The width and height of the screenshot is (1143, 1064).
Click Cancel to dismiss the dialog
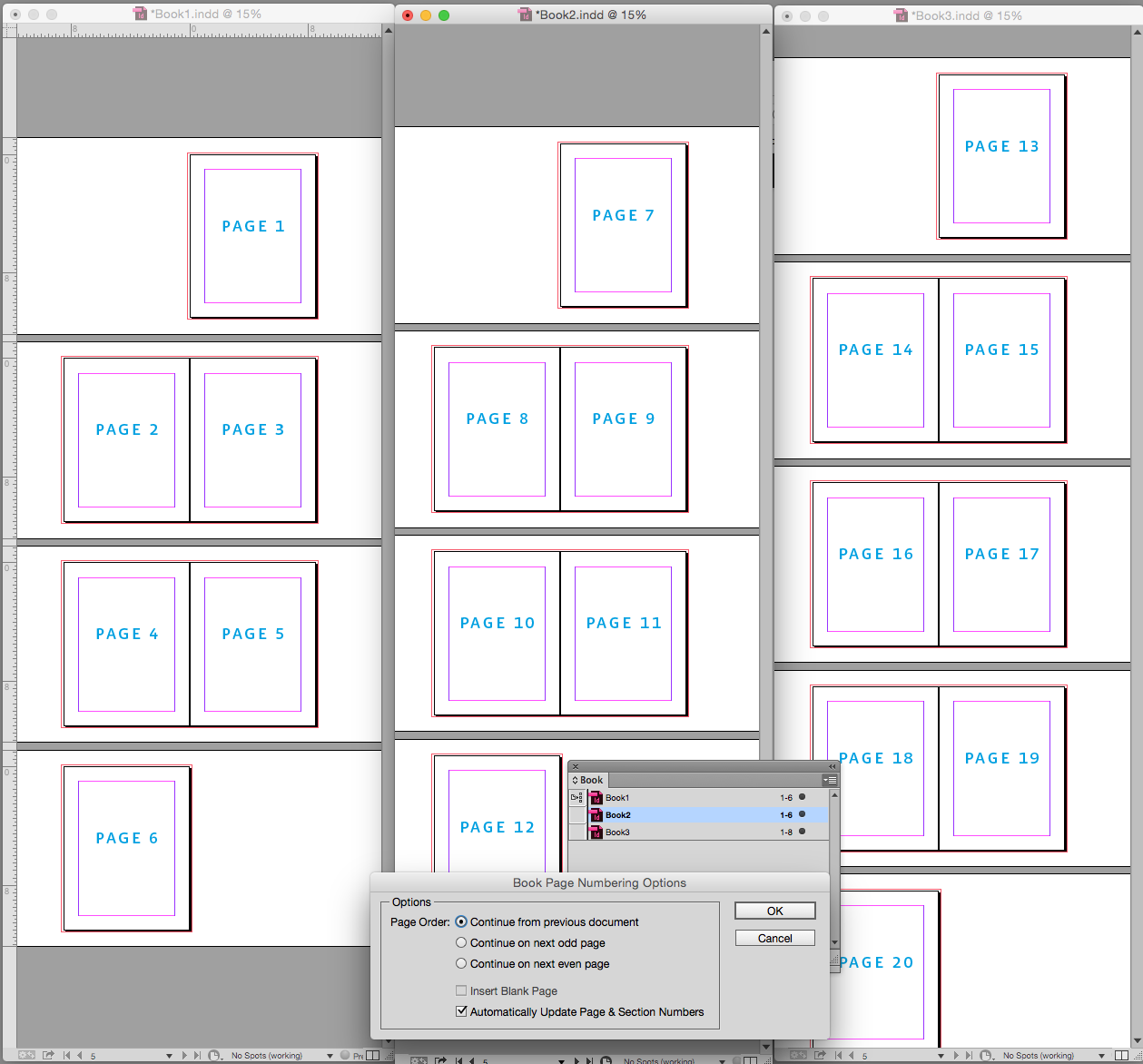(774, 937)
